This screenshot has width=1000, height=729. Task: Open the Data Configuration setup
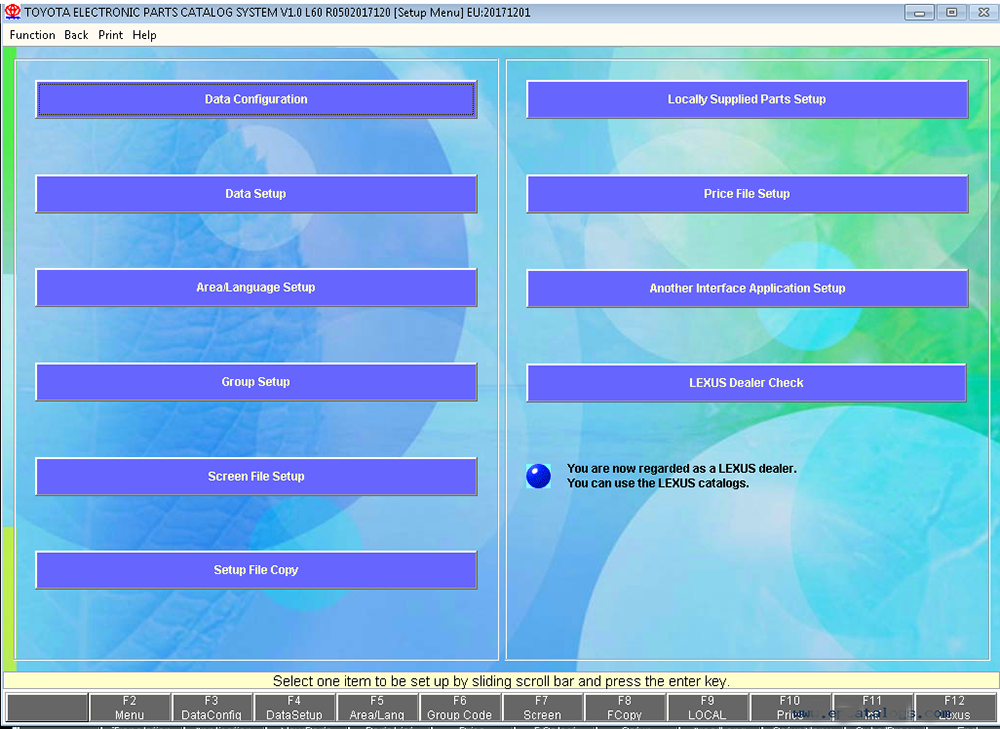(256, 99)
